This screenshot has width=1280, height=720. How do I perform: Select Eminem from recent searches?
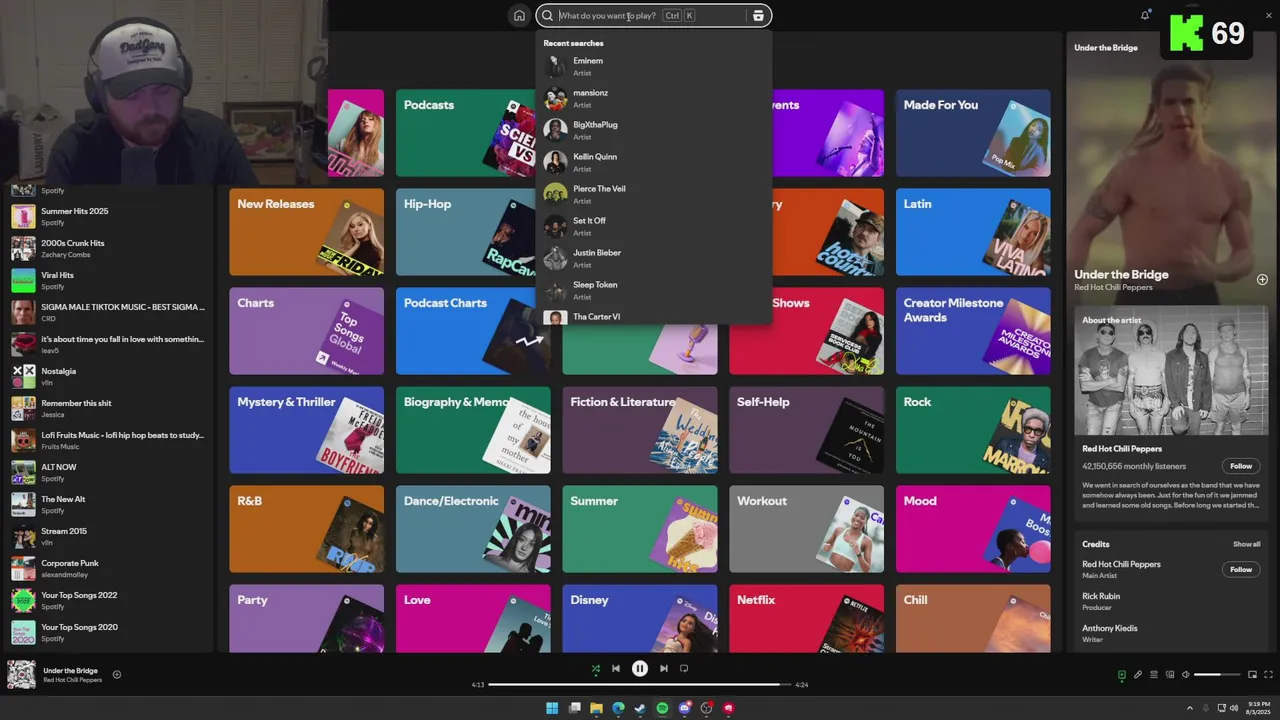tap(654, 66)
